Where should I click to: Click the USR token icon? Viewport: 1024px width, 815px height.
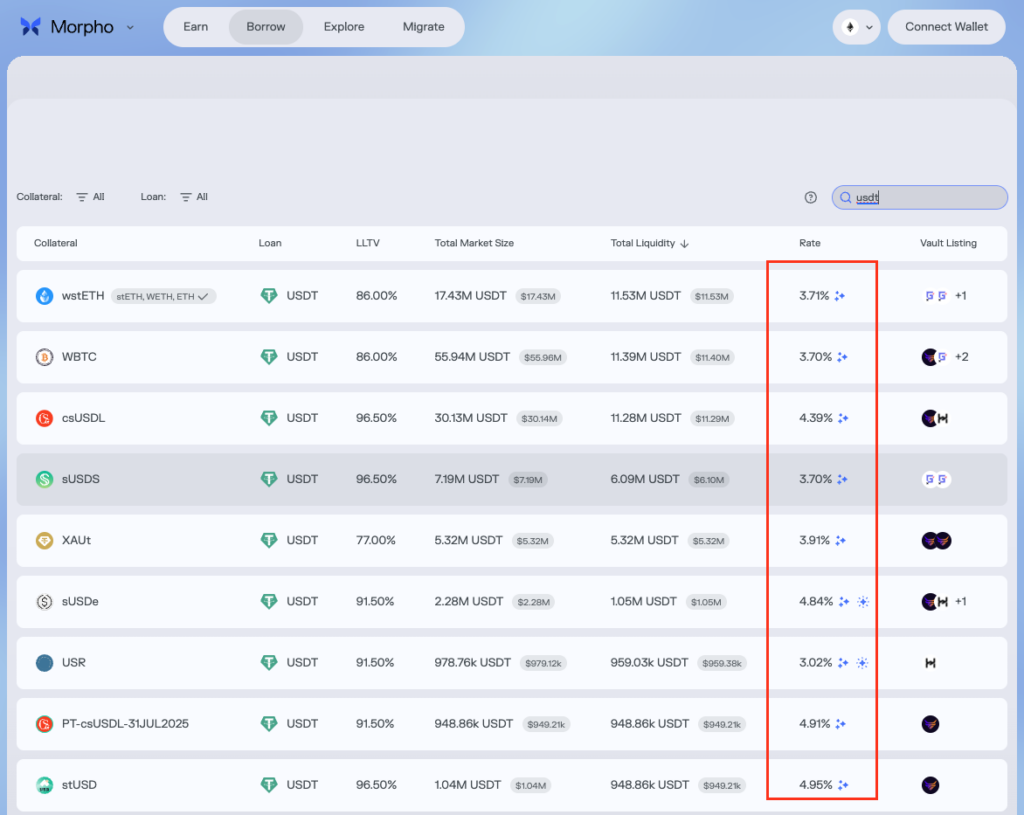pyautogui.click(x=44, y=663)
